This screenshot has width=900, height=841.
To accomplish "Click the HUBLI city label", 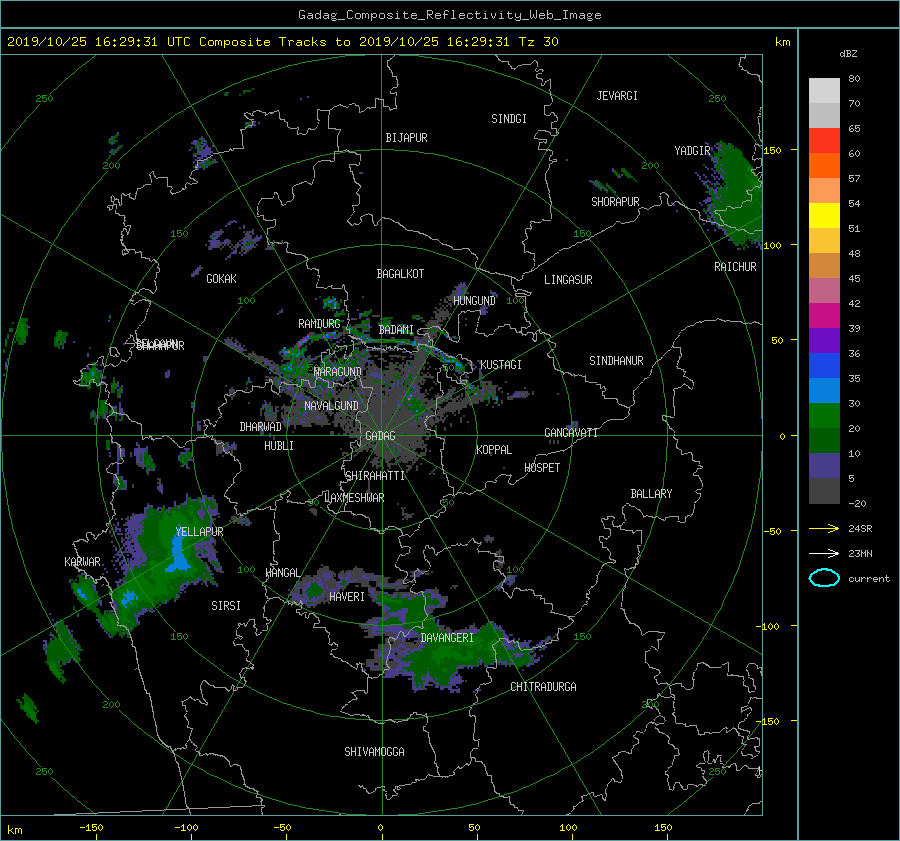I will tap(278, 446).
